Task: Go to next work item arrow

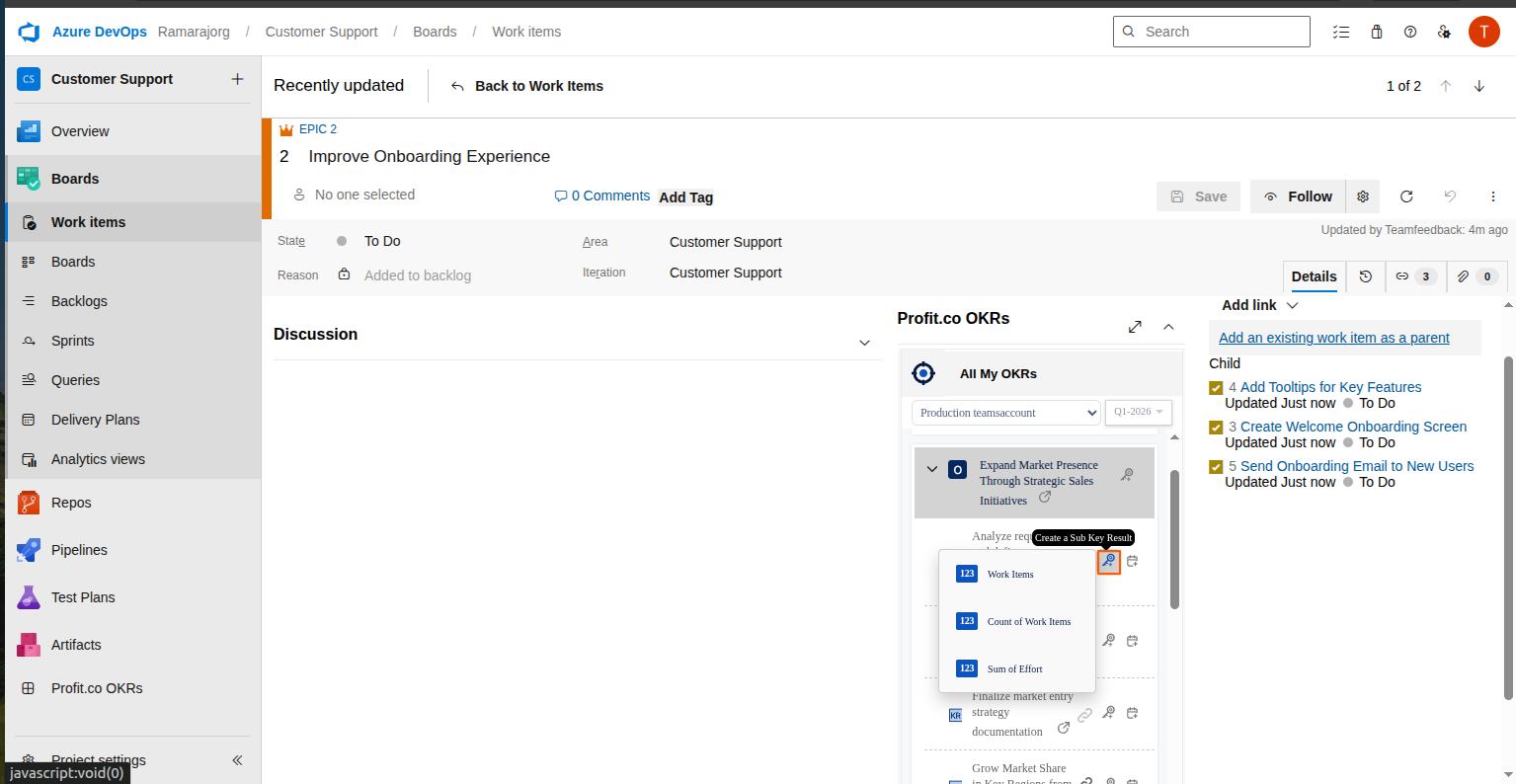Action: [1479, 86]
